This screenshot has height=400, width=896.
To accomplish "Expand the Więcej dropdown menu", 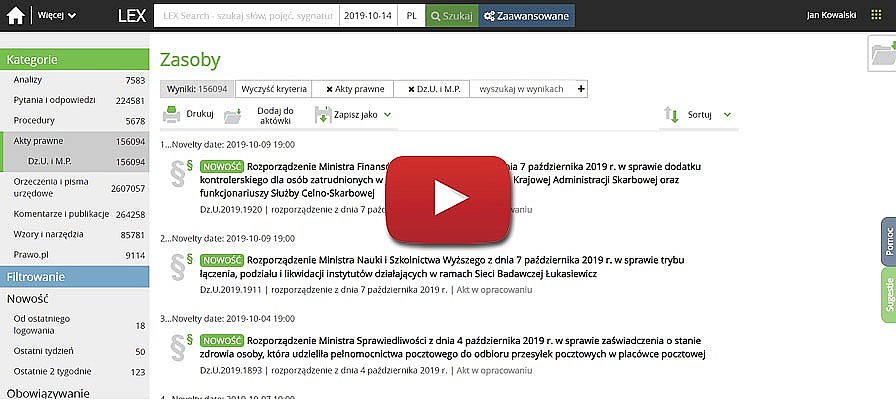I will 61,16.
